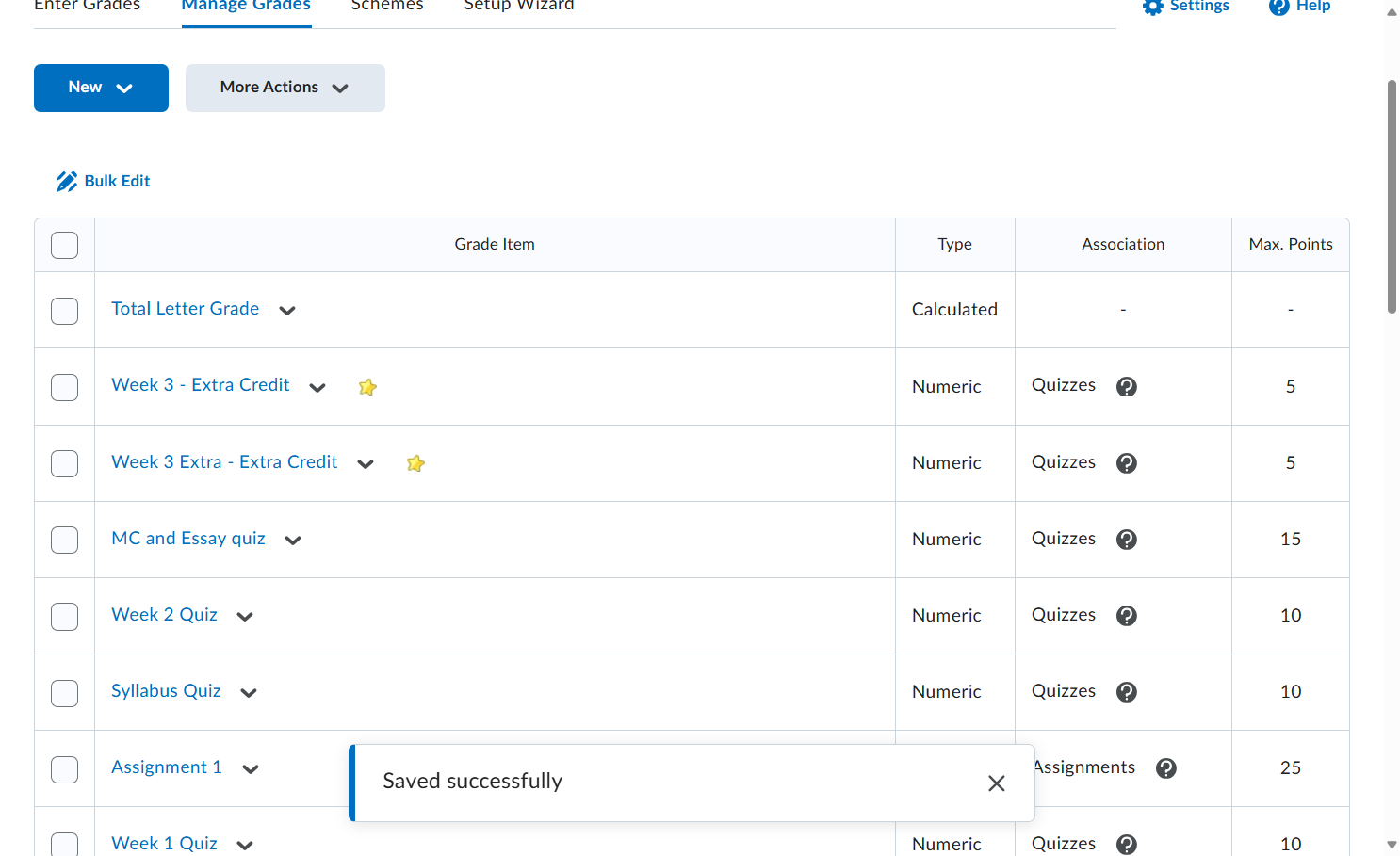This screenshot has width=1400, height=856.
Task: Click association help icon for Assignment 1
Action: [1166, 768]
